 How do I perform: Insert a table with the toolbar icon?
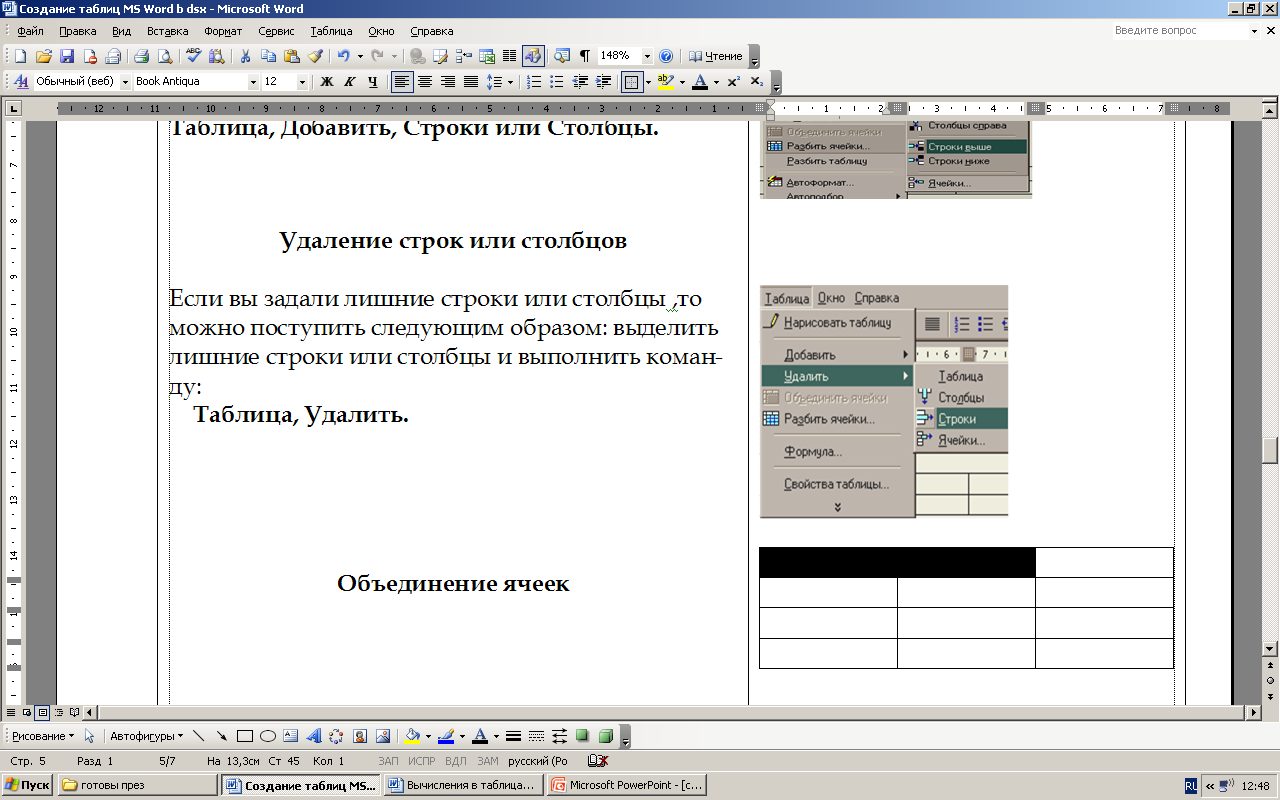pos(461,56)
